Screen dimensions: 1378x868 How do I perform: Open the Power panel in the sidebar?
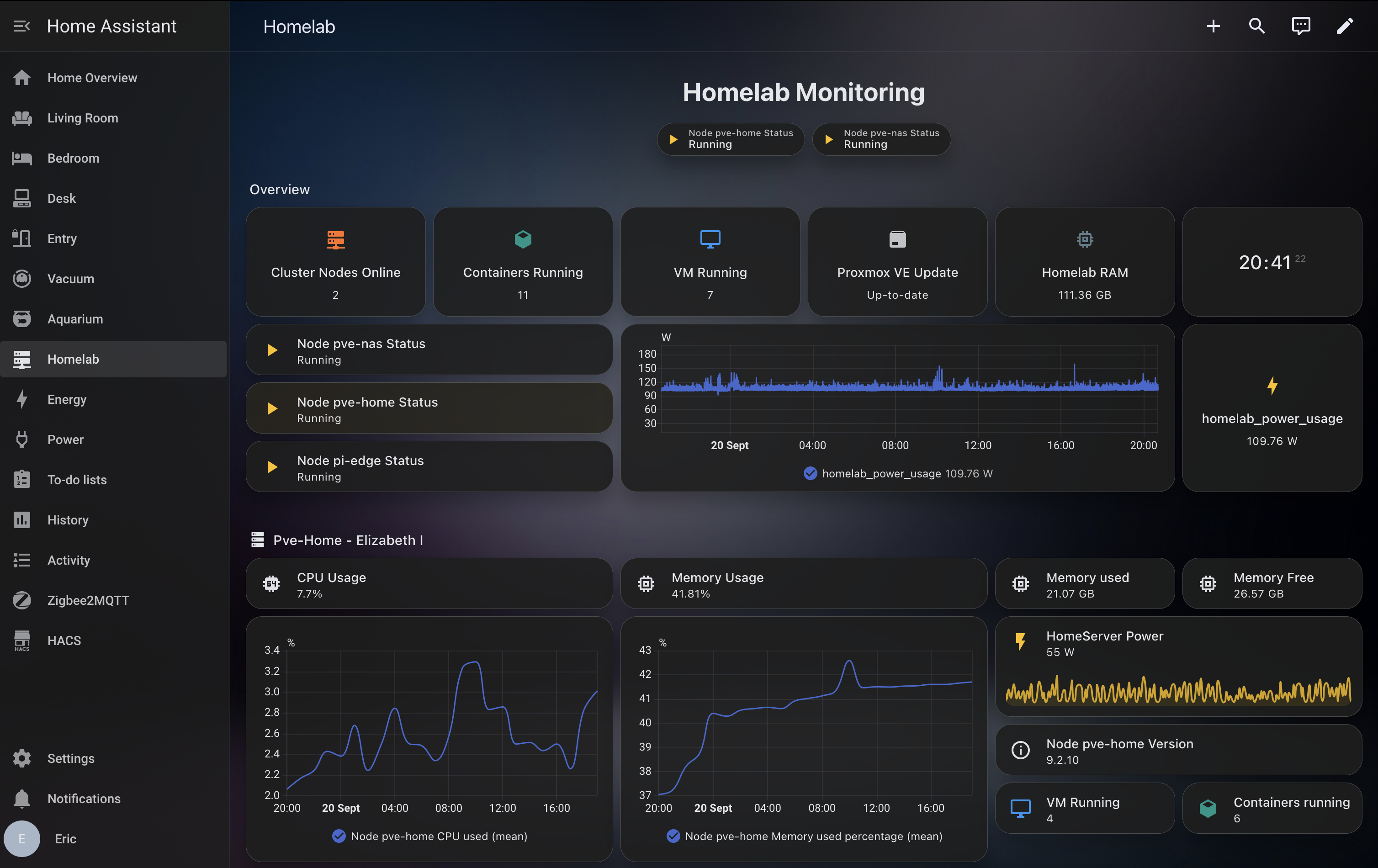113,439
